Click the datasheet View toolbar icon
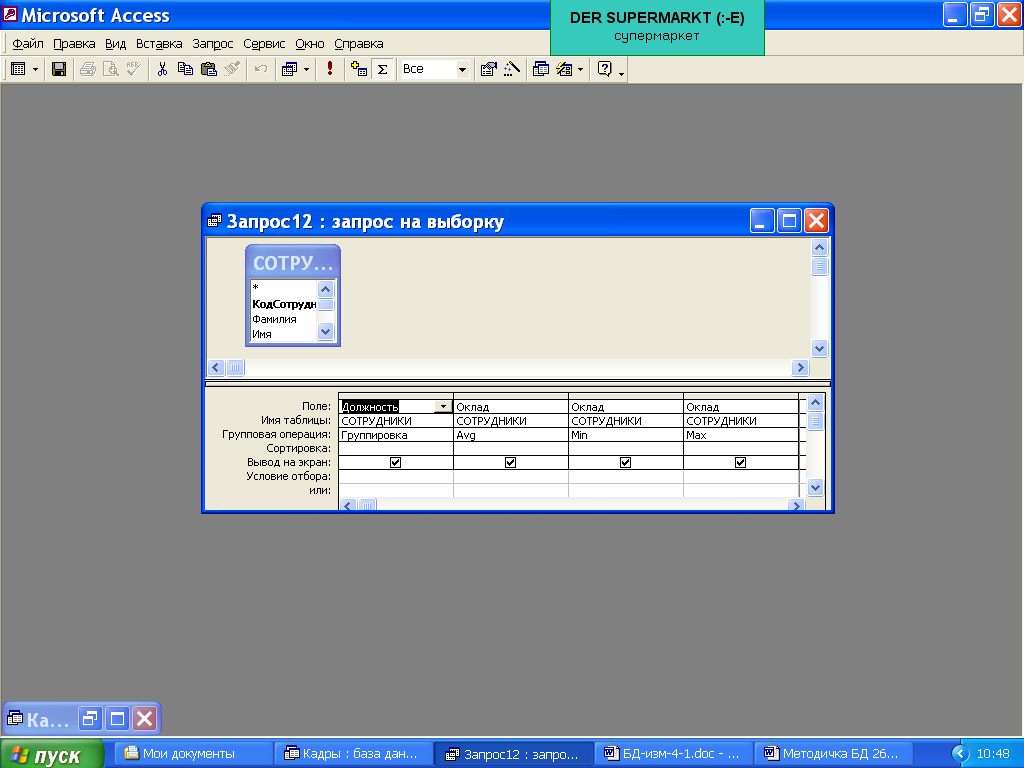Image resolution: width=1024 pixels, height=768 pixels. tap(18, 69)
